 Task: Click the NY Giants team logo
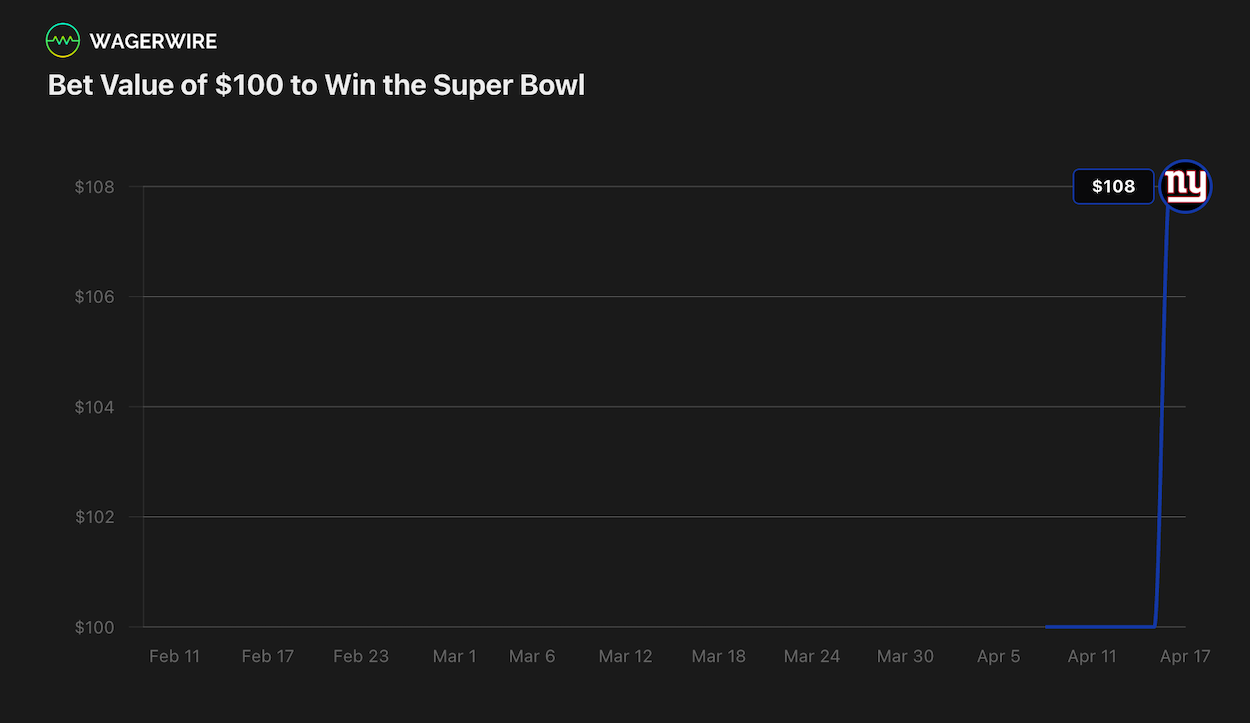click(x=1186, y=186)
